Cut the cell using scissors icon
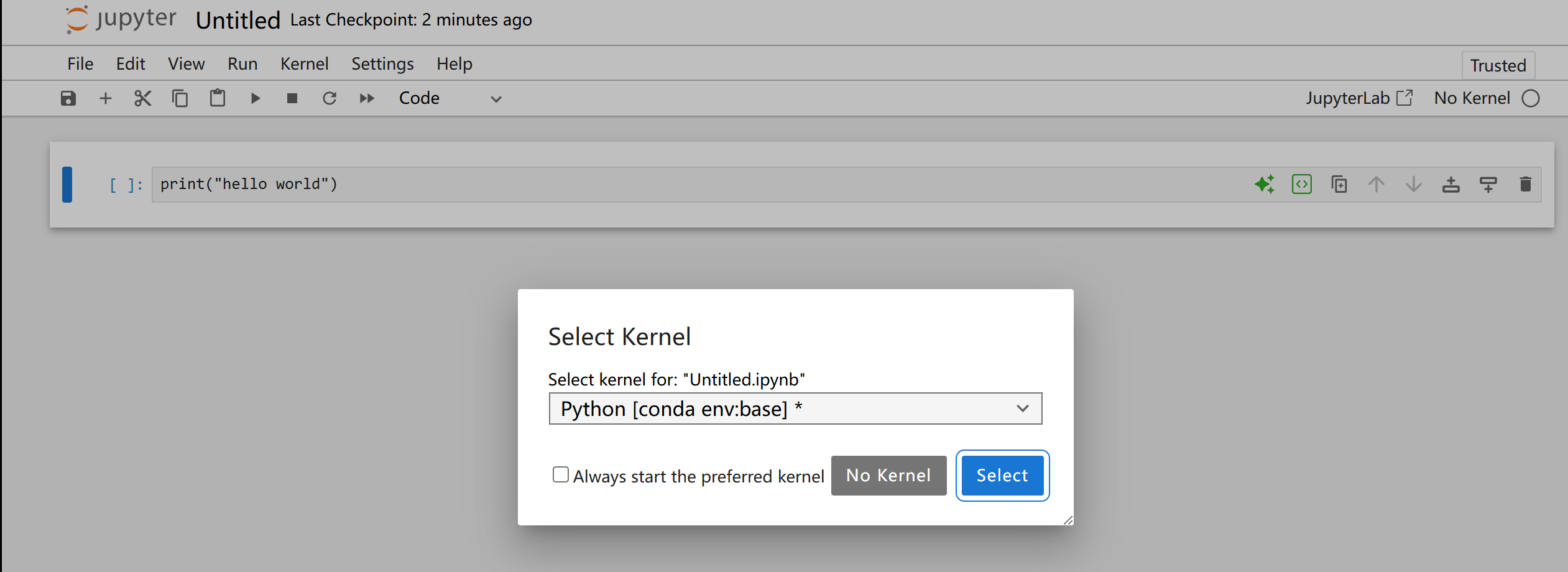 (x=143, y=98)
